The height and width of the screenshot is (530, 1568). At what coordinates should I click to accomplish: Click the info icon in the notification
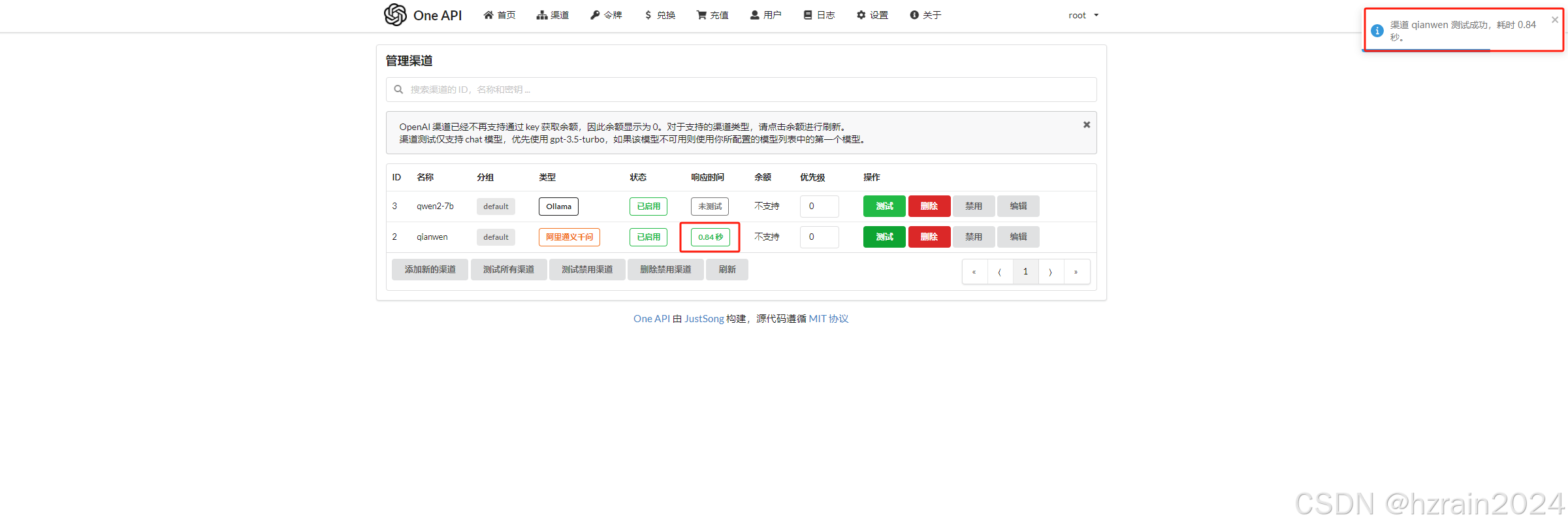click(x=1377, y=31)
